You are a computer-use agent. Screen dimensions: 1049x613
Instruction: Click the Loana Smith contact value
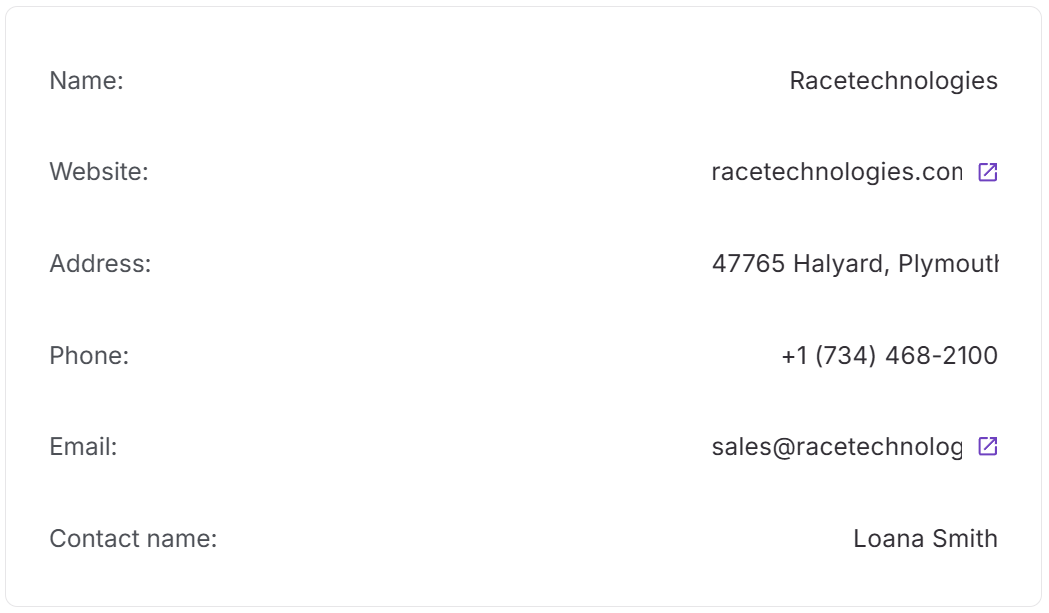coord(925,539)
